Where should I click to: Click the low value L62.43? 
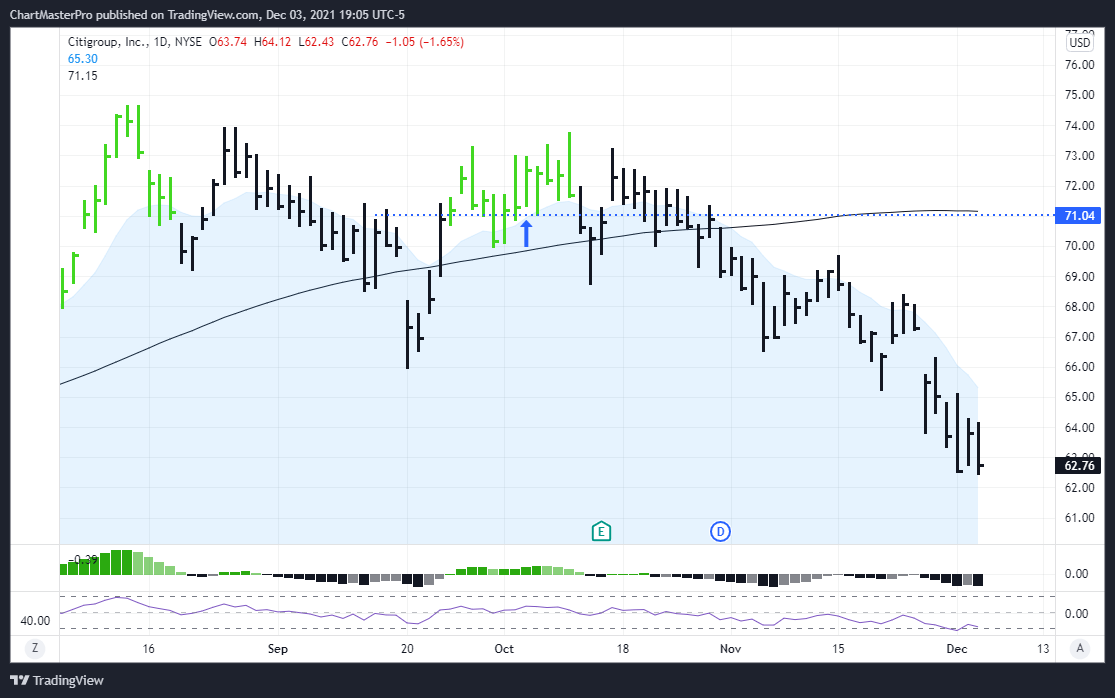pyautogui.click(x=316, y=42)
